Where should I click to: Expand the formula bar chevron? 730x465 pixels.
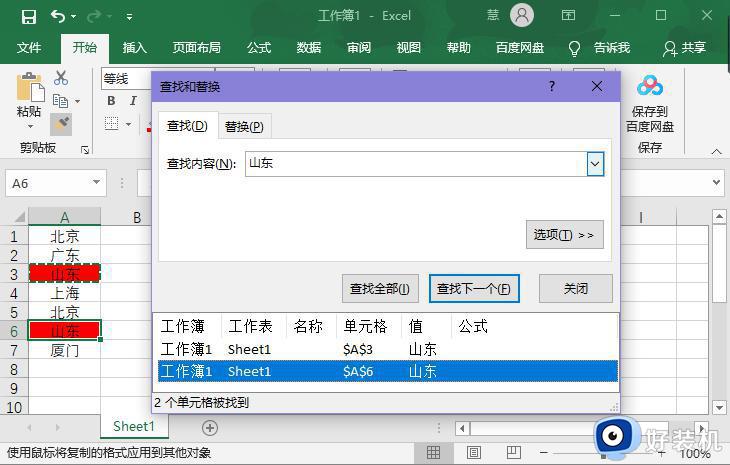716,182
